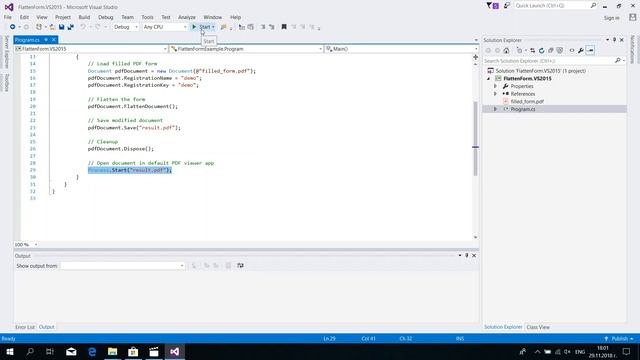Switch to the Error List tab
640x360 pixels.
click(25, 327)
